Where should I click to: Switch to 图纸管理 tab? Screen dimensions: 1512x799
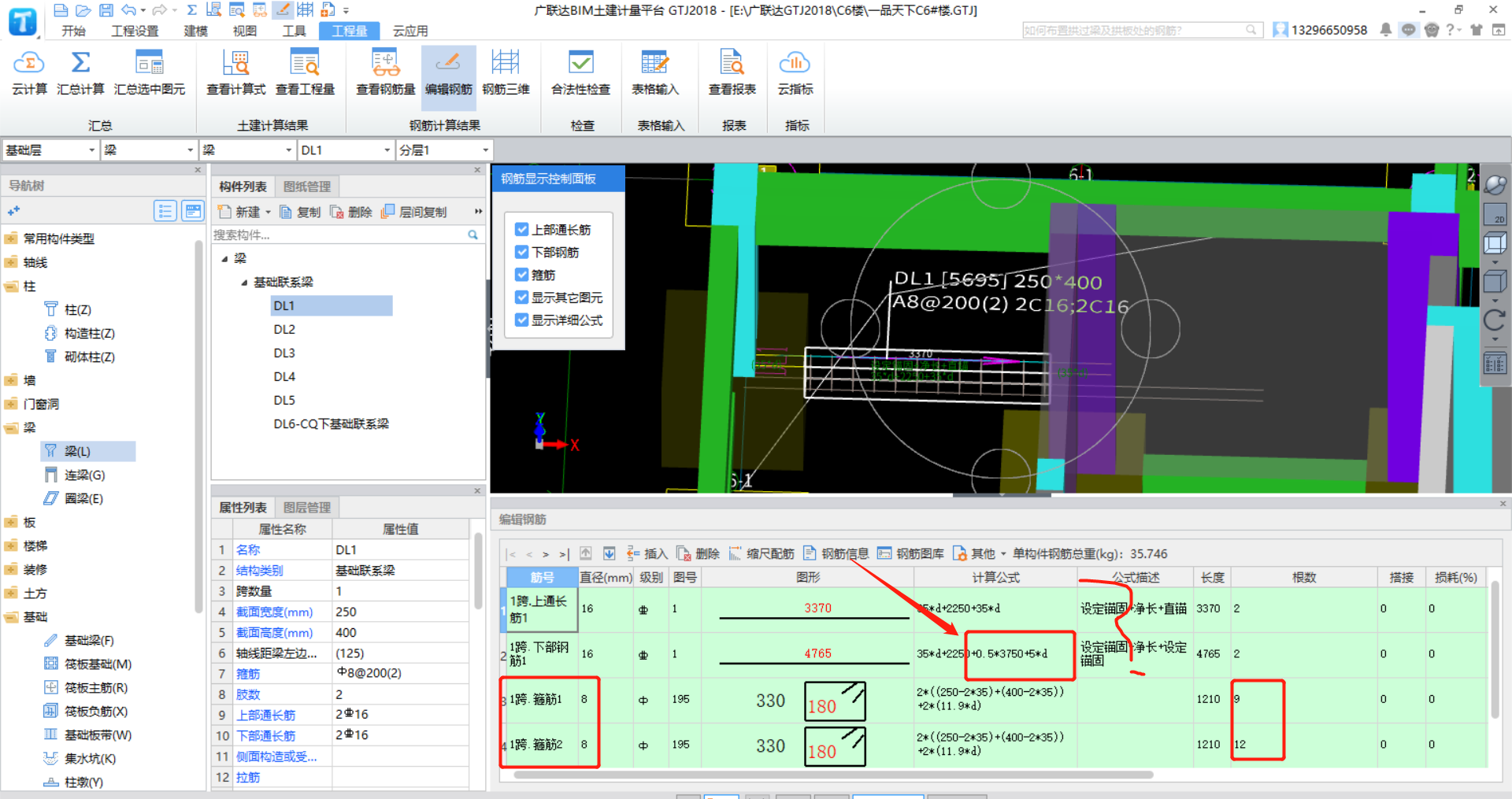point(307,187)
